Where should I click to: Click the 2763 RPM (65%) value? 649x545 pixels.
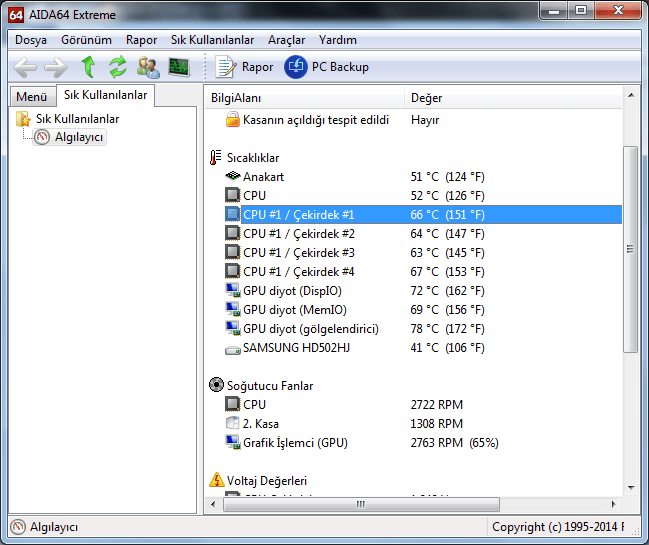(454, 443)
